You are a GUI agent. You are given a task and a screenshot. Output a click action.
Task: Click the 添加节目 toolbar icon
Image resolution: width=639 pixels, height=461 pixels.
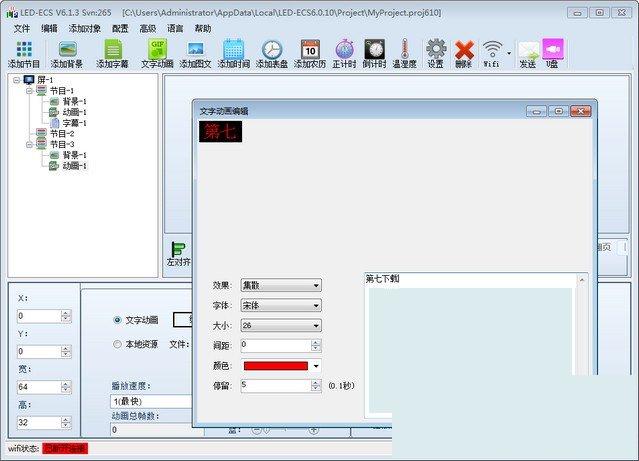(24, 50)
